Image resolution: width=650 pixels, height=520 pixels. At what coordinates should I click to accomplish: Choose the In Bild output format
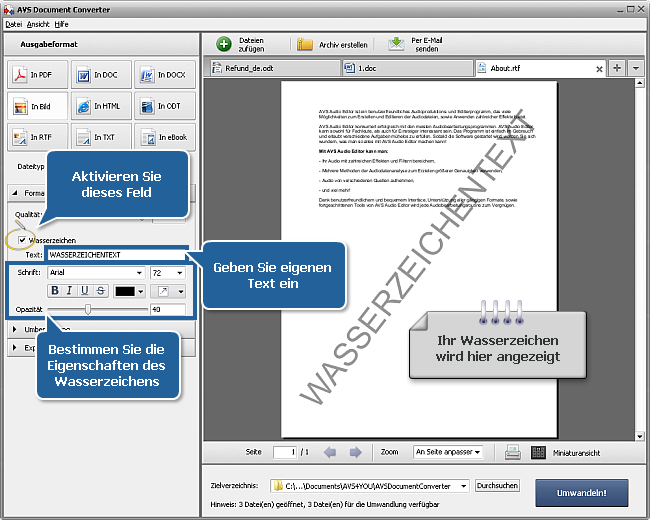click(x=37, y=106)
